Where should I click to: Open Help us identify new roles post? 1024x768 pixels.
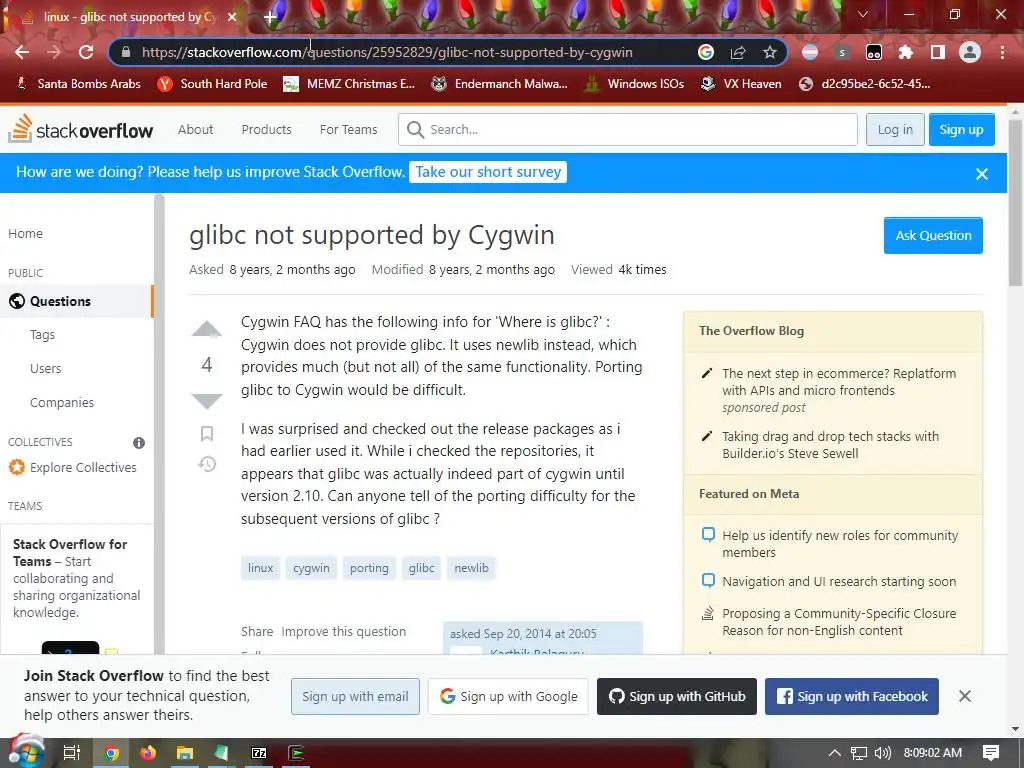click(840, 543)
